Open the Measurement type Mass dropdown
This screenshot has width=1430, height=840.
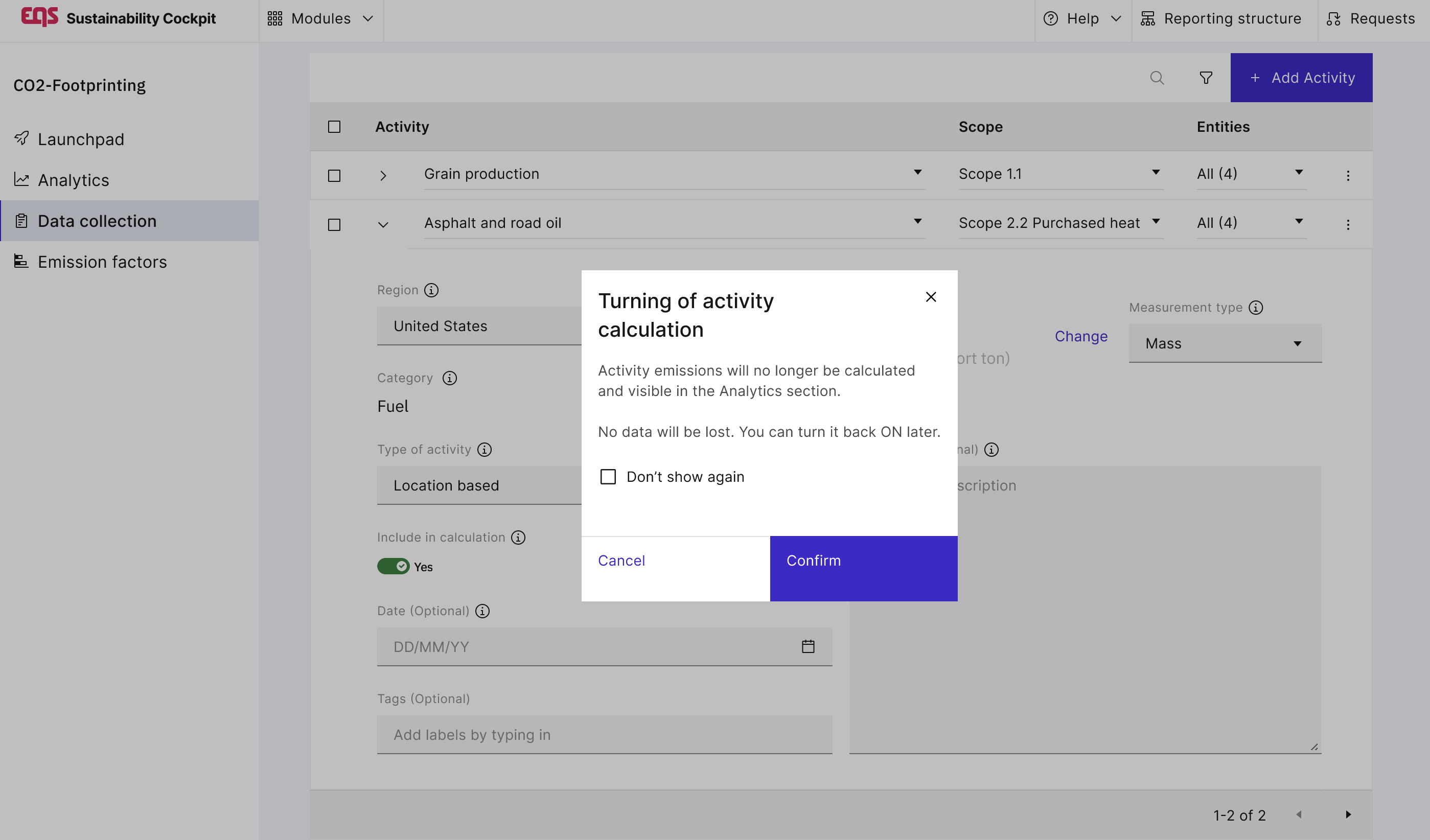(1225, 343)
